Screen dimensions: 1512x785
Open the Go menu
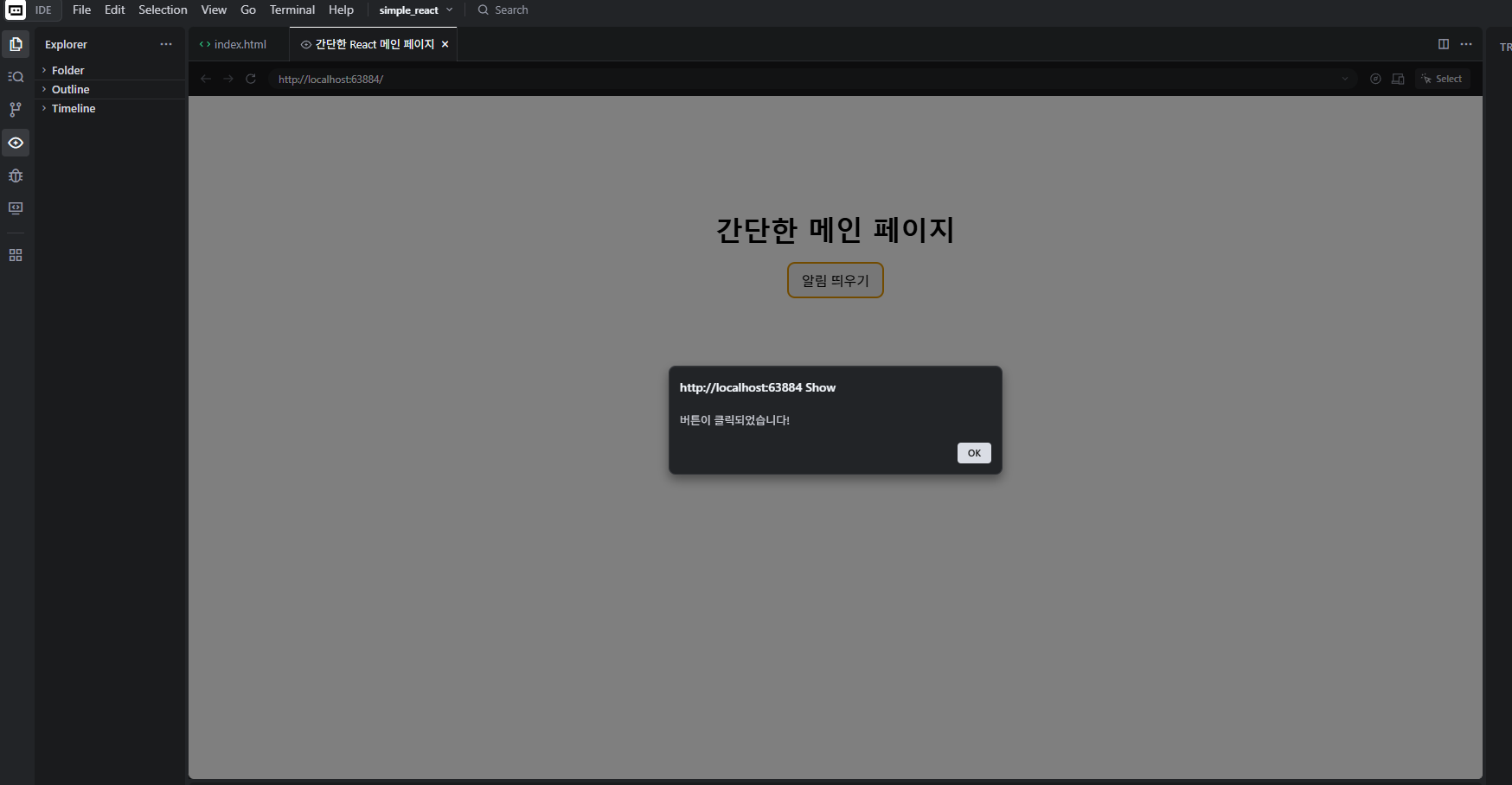(x=248, y=10)
